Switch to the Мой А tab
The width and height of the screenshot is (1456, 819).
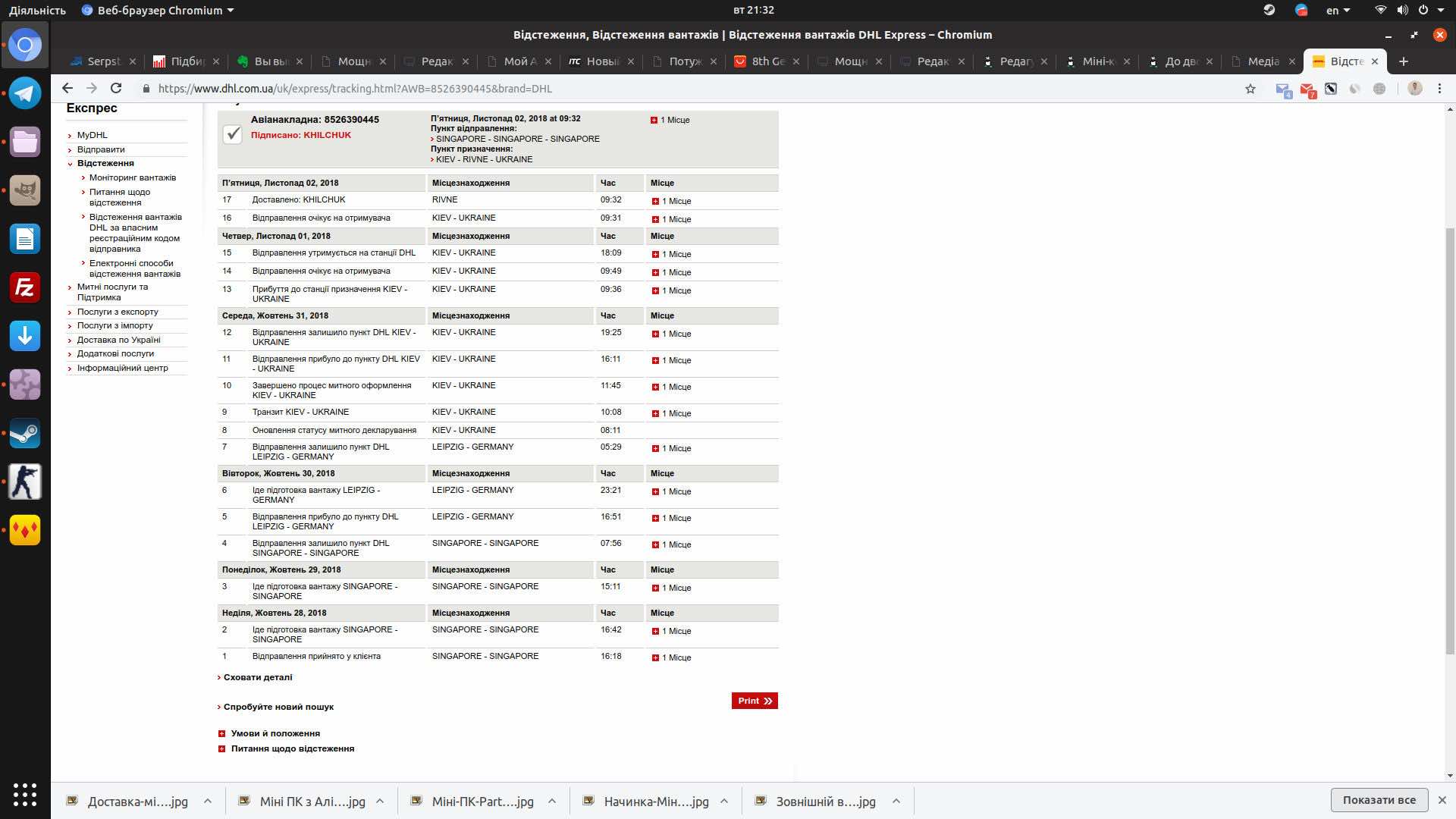pos(519,61)
